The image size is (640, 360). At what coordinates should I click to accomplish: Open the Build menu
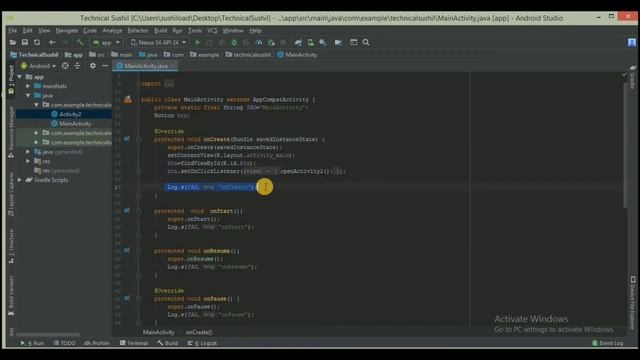click(160, 31)
